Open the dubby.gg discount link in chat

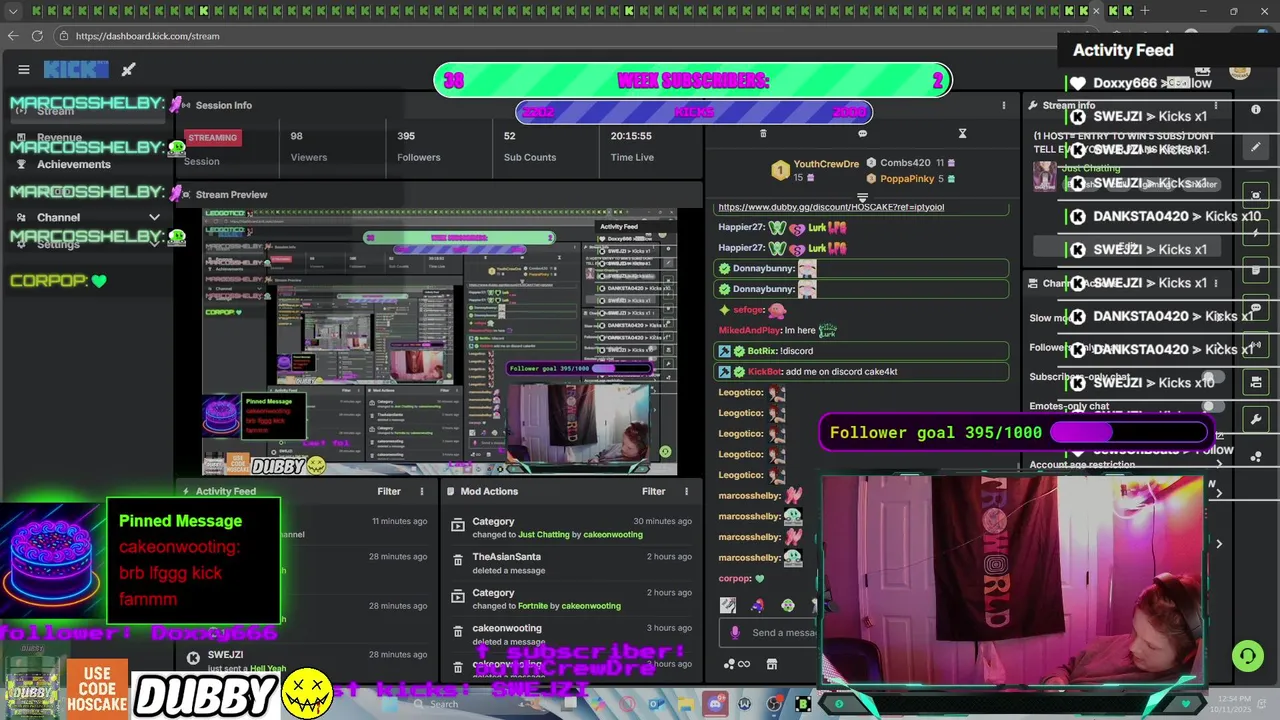(x=831, y=207)
